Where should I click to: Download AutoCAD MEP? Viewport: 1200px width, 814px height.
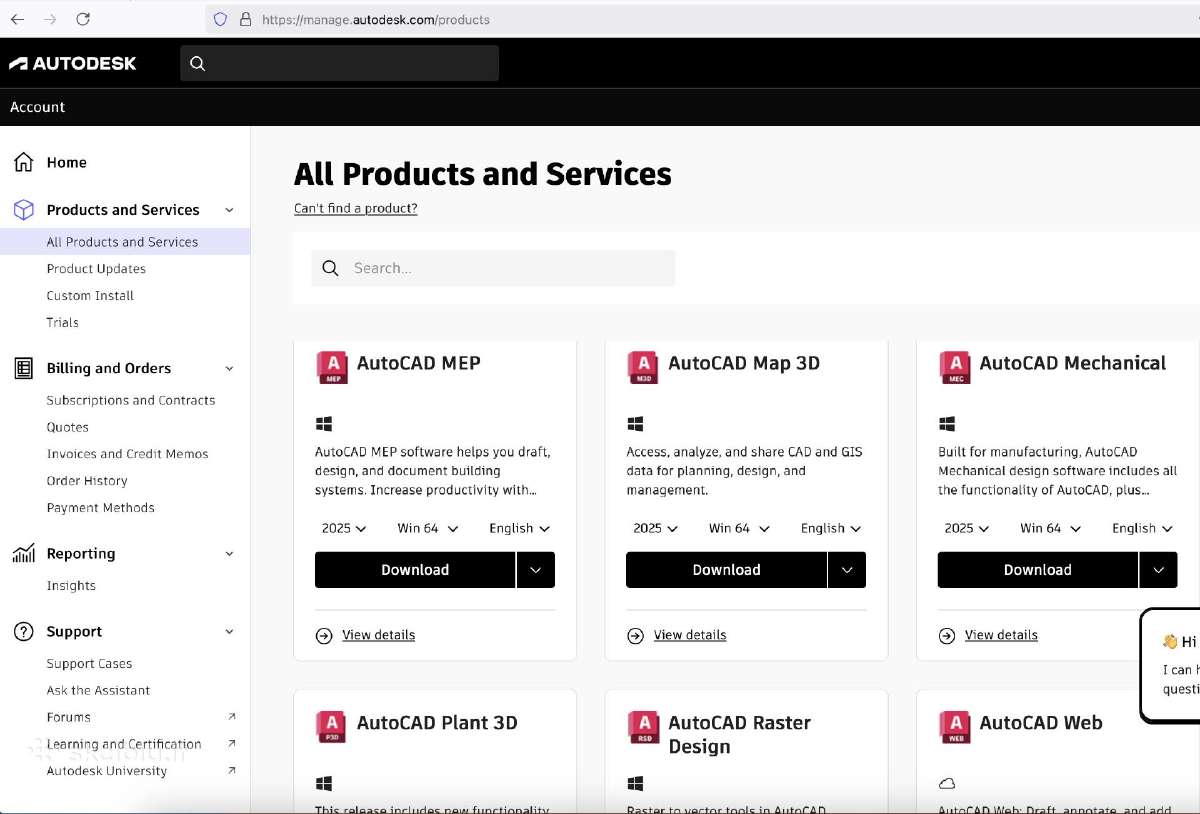click(415, 570)
